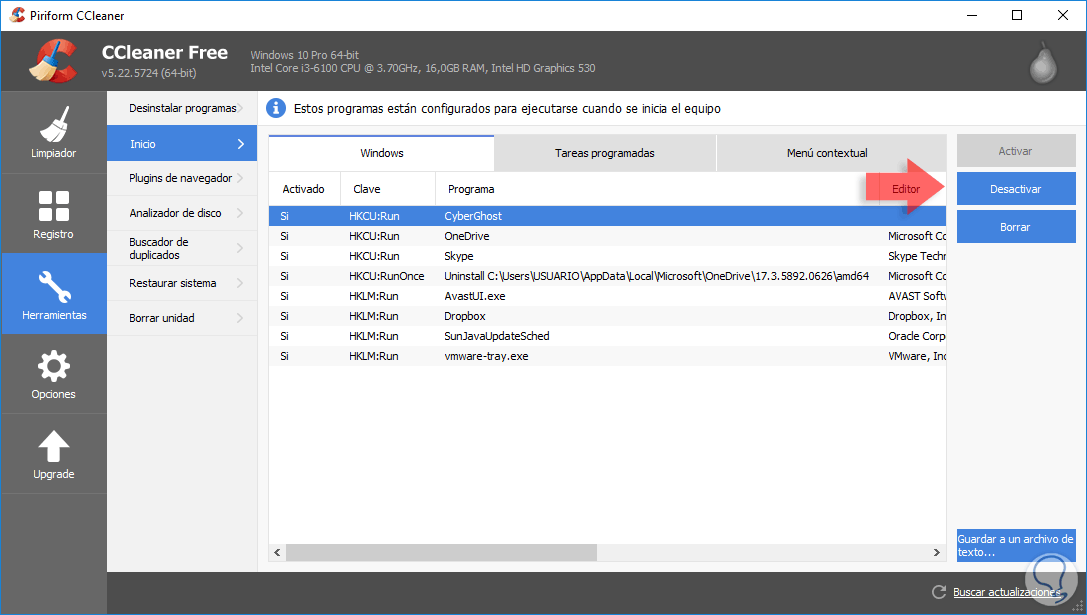The height and width of the screenshot is (615, 1087).
Task: Click Guardar a un archivo de texto button
Action: [1015, 545]
